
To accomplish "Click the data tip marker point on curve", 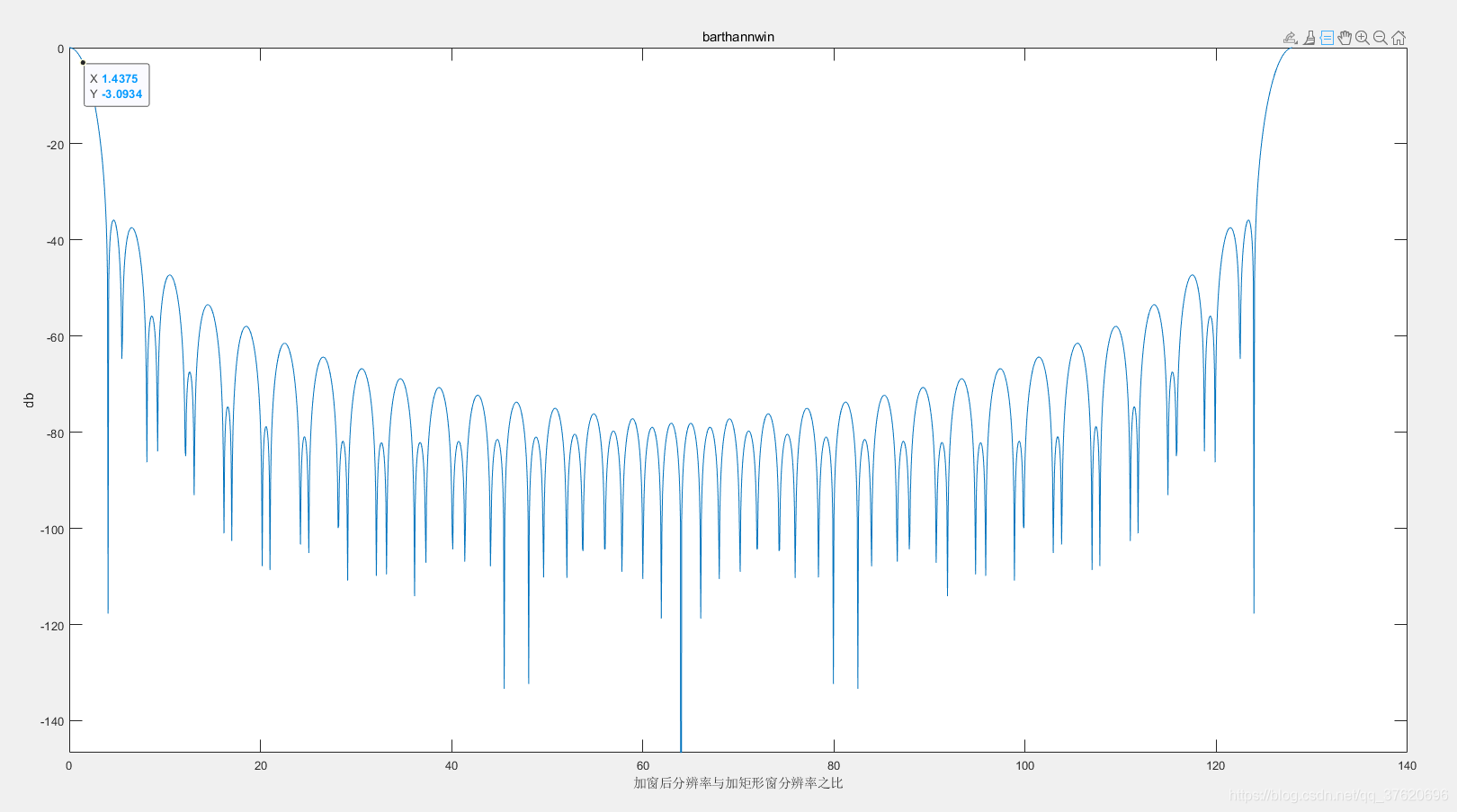I will [83, 63].
